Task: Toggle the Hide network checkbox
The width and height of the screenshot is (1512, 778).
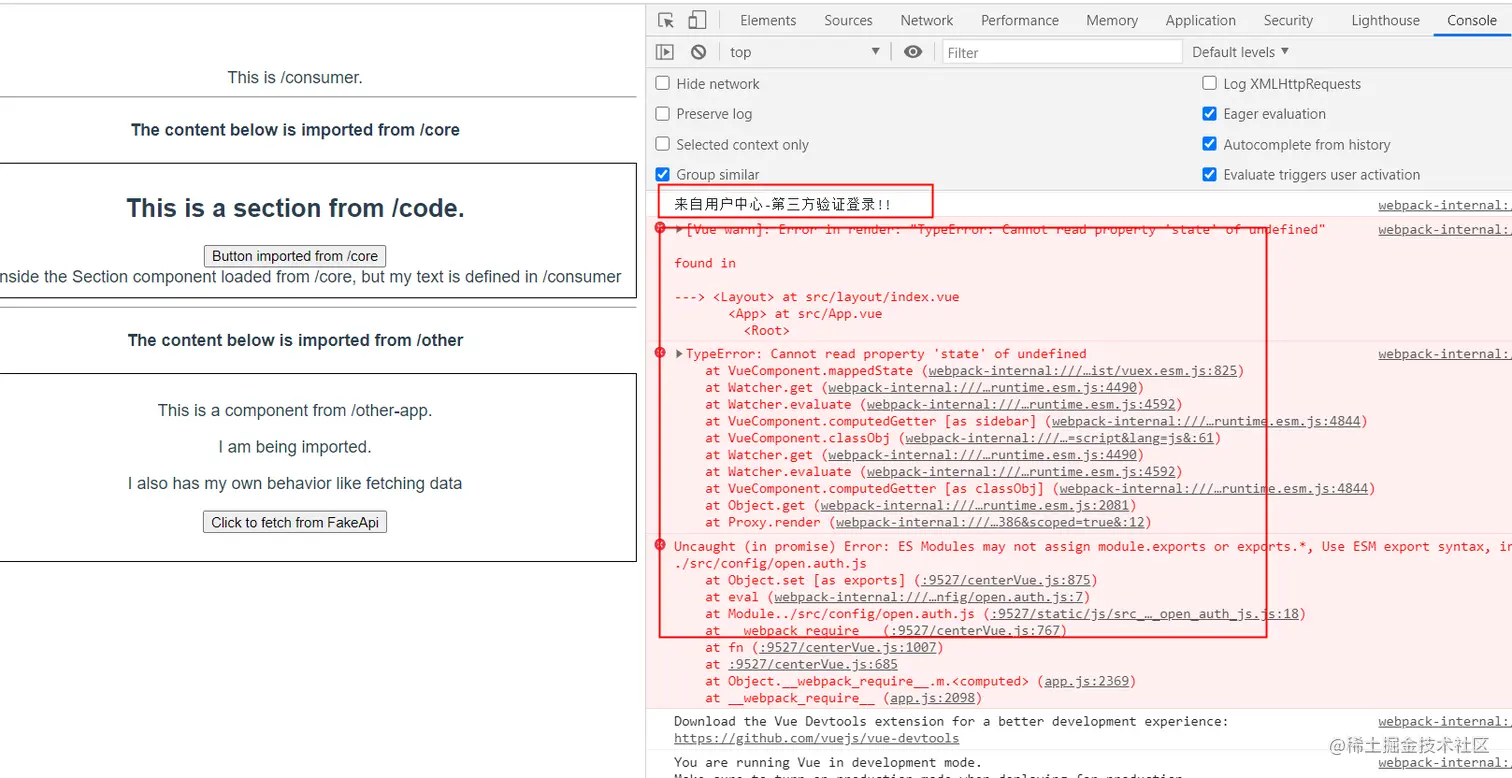Action: pos(662,84)
